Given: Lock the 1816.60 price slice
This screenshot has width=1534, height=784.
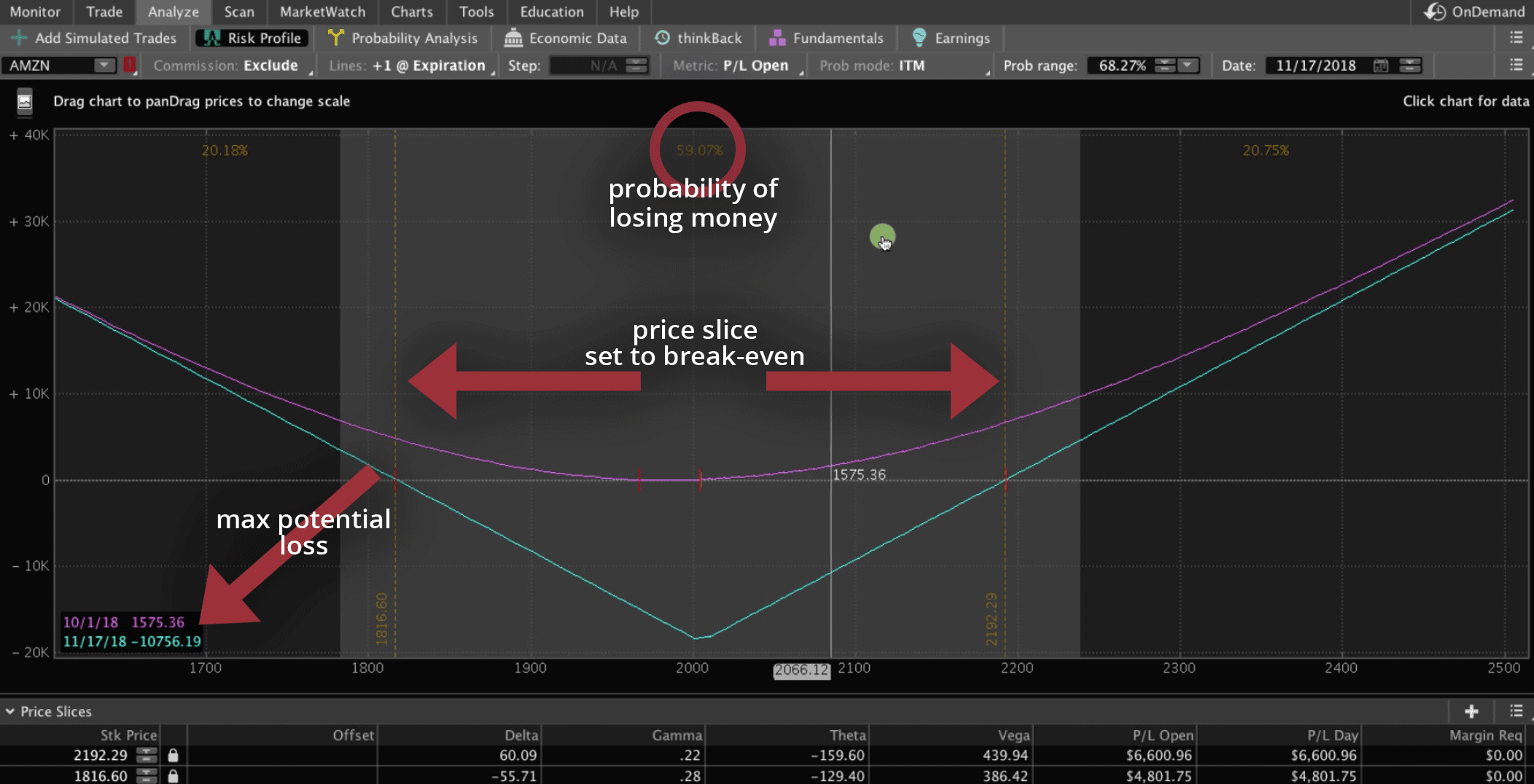Looking at the screenshot, I should click(x=173, y=776).
